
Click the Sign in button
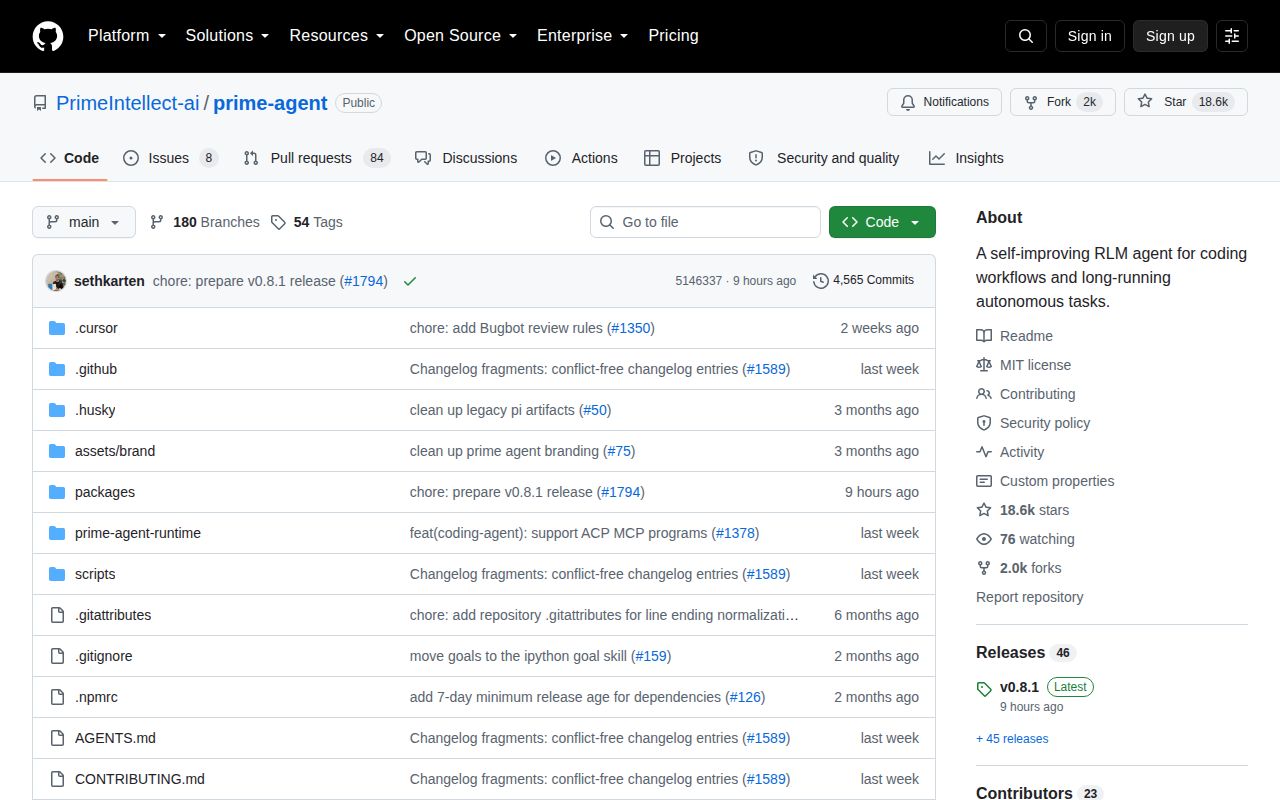pos(1089,36)
